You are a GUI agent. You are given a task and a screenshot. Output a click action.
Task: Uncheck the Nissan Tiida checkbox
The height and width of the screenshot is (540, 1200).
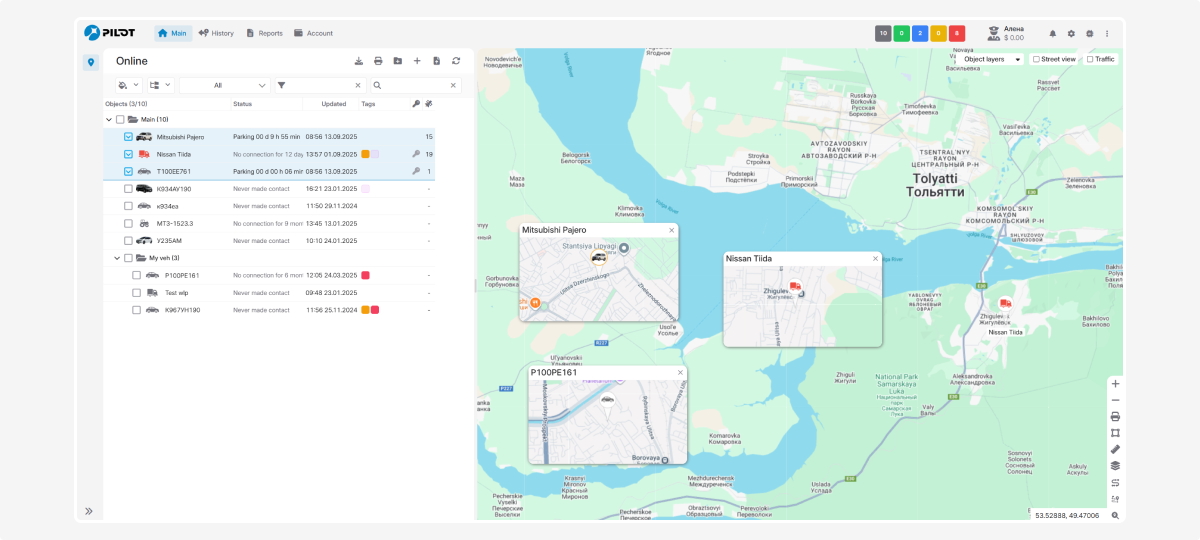128,154
